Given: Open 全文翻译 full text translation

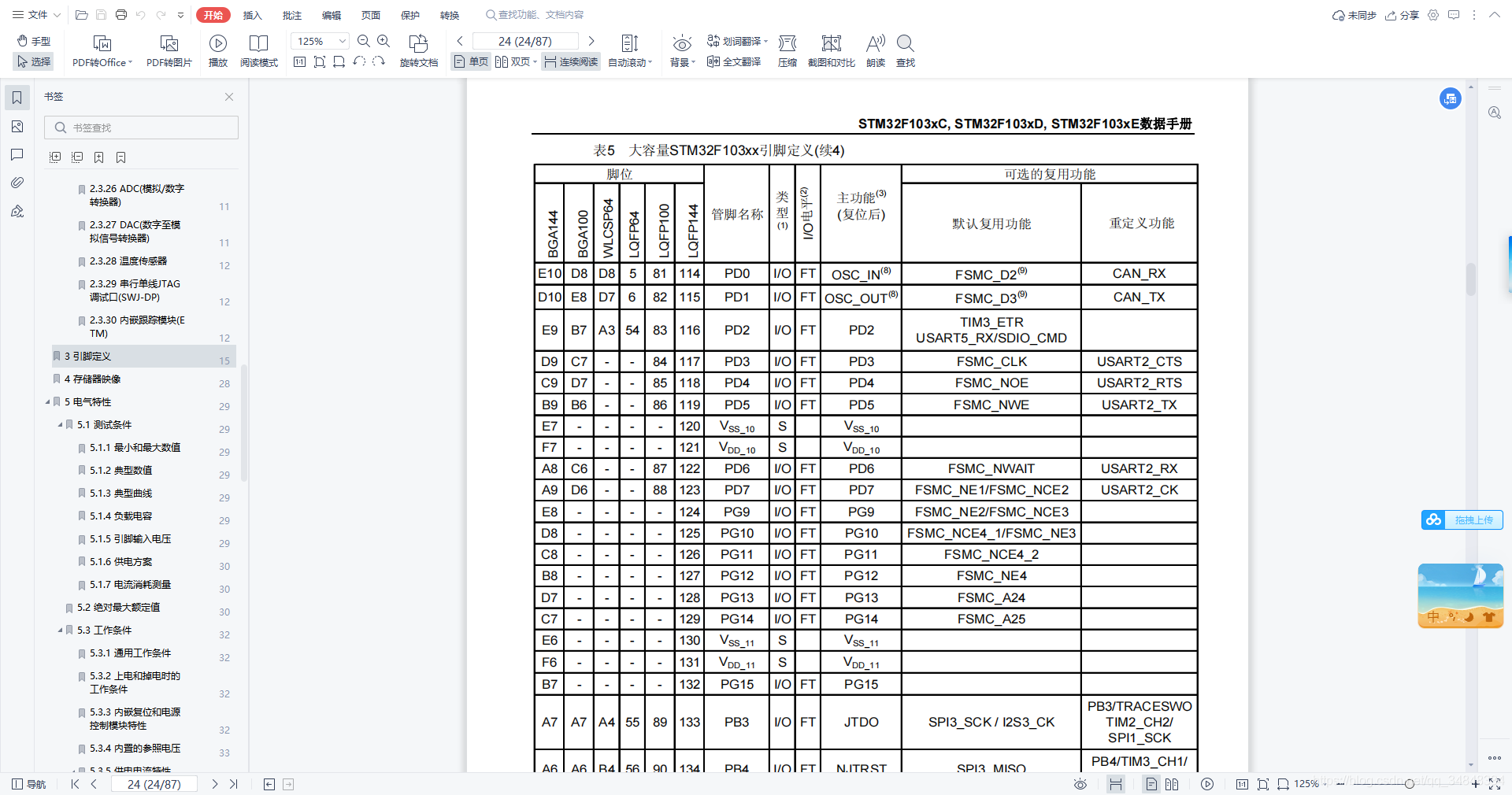Looking at the screenshot, I should 734,61.
